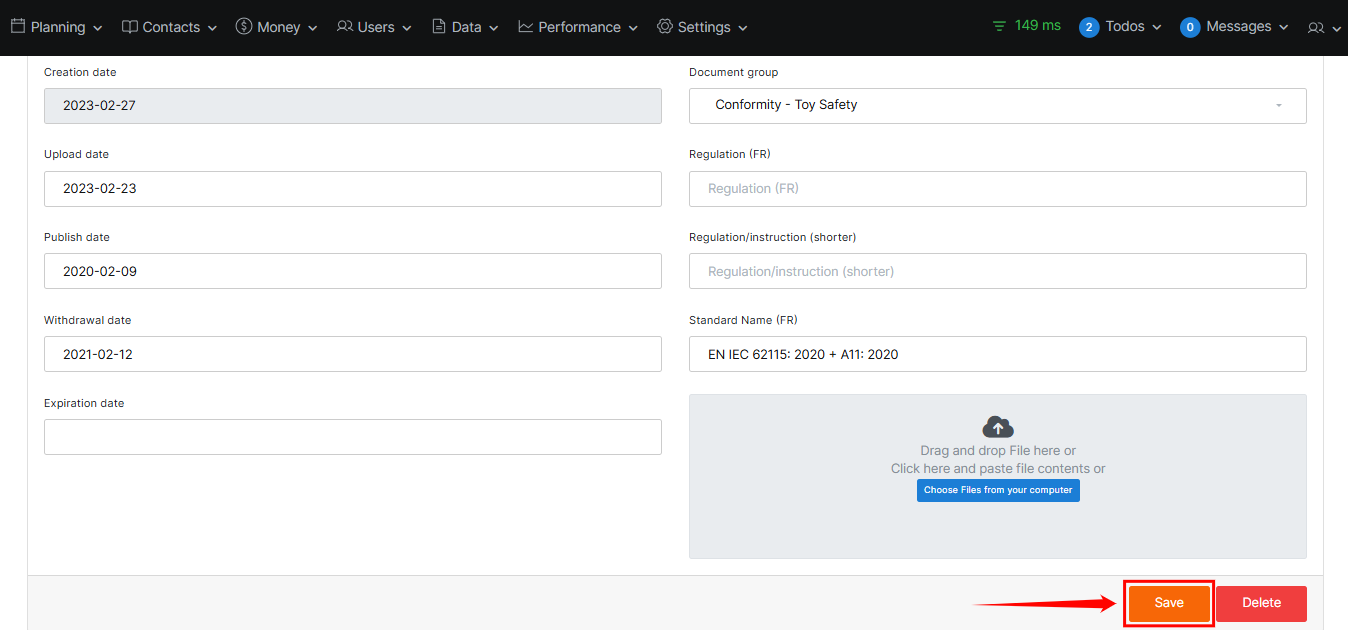Viewport: 1348px width, 630px height.
Task: Open the Users menu
Action: (x=374, y=27)
